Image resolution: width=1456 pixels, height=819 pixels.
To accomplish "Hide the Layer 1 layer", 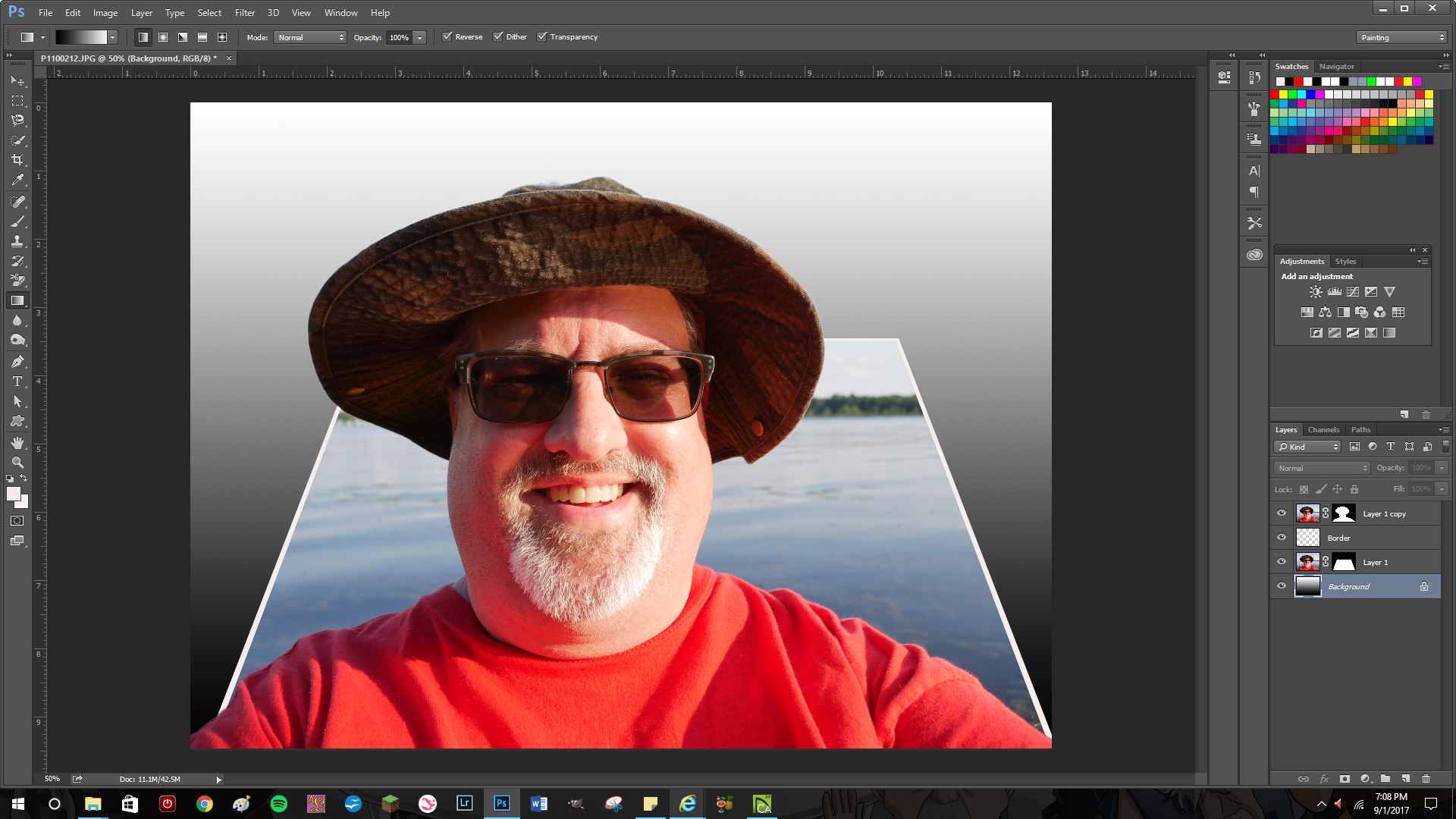I will (1282, 562).
